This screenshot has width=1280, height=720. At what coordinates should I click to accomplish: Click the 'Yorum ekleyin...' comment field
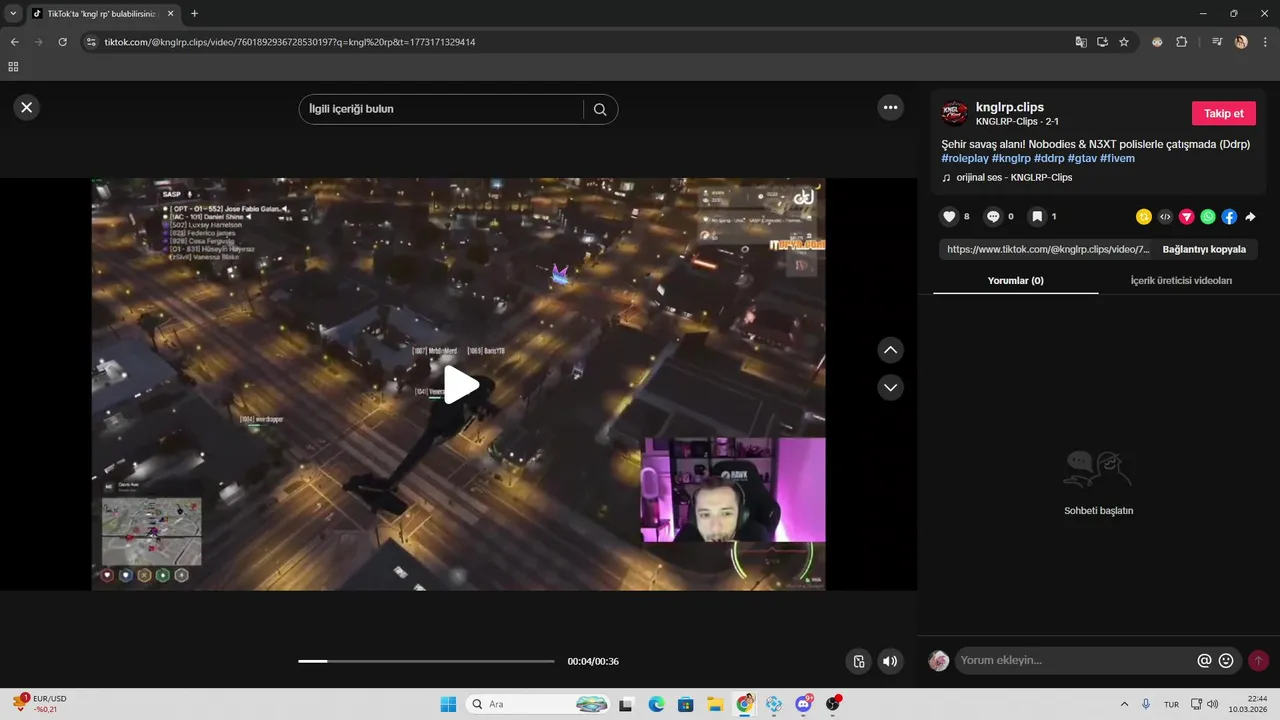pyautogui.click(x=1075, y=660)
